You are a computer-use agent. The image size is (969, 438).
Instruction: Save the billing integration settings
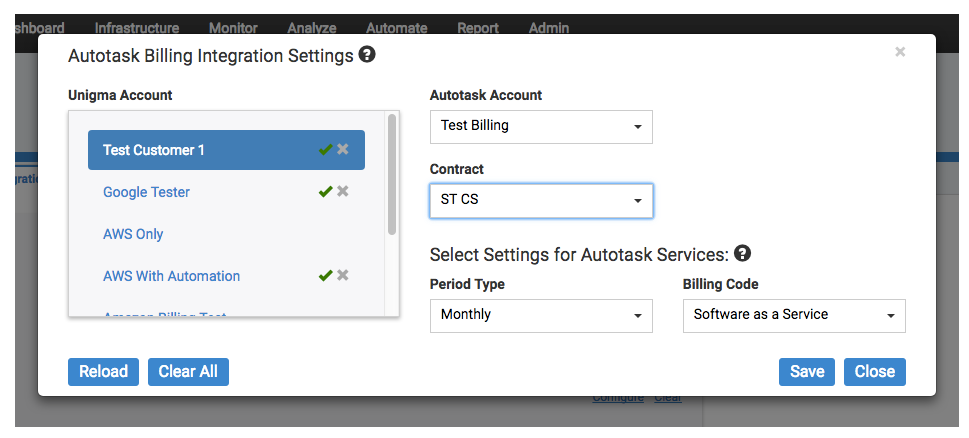[x=806, y=372]
